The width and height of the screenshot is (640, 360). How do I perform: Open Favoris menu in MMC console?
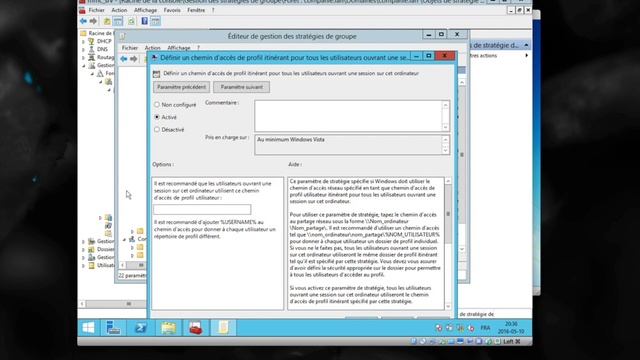(x=172, y=10)
